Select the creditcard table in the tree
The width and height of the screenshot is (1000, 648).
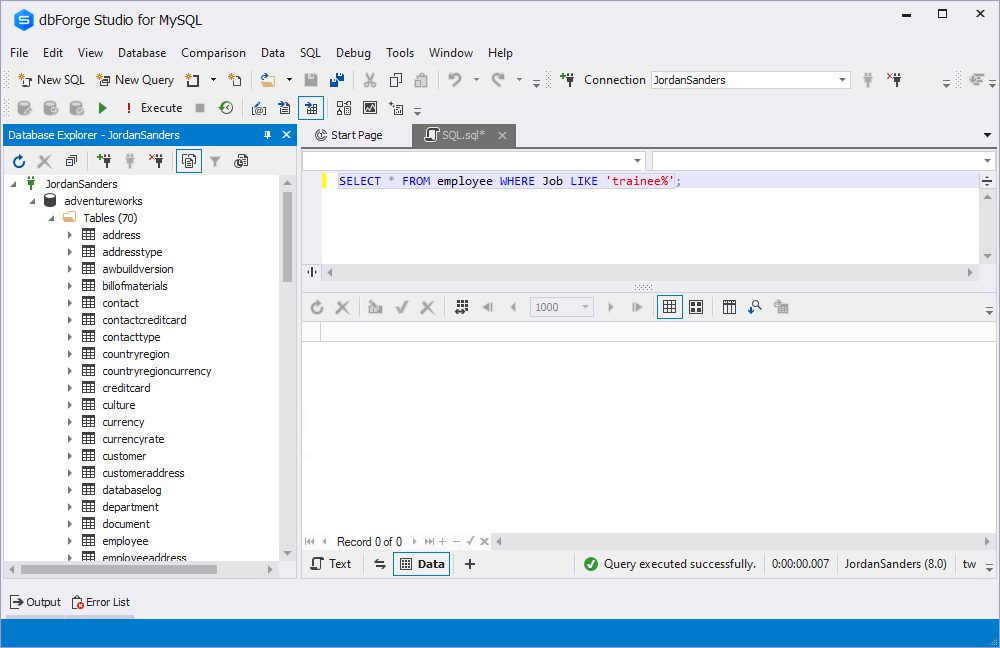[126, 388]
